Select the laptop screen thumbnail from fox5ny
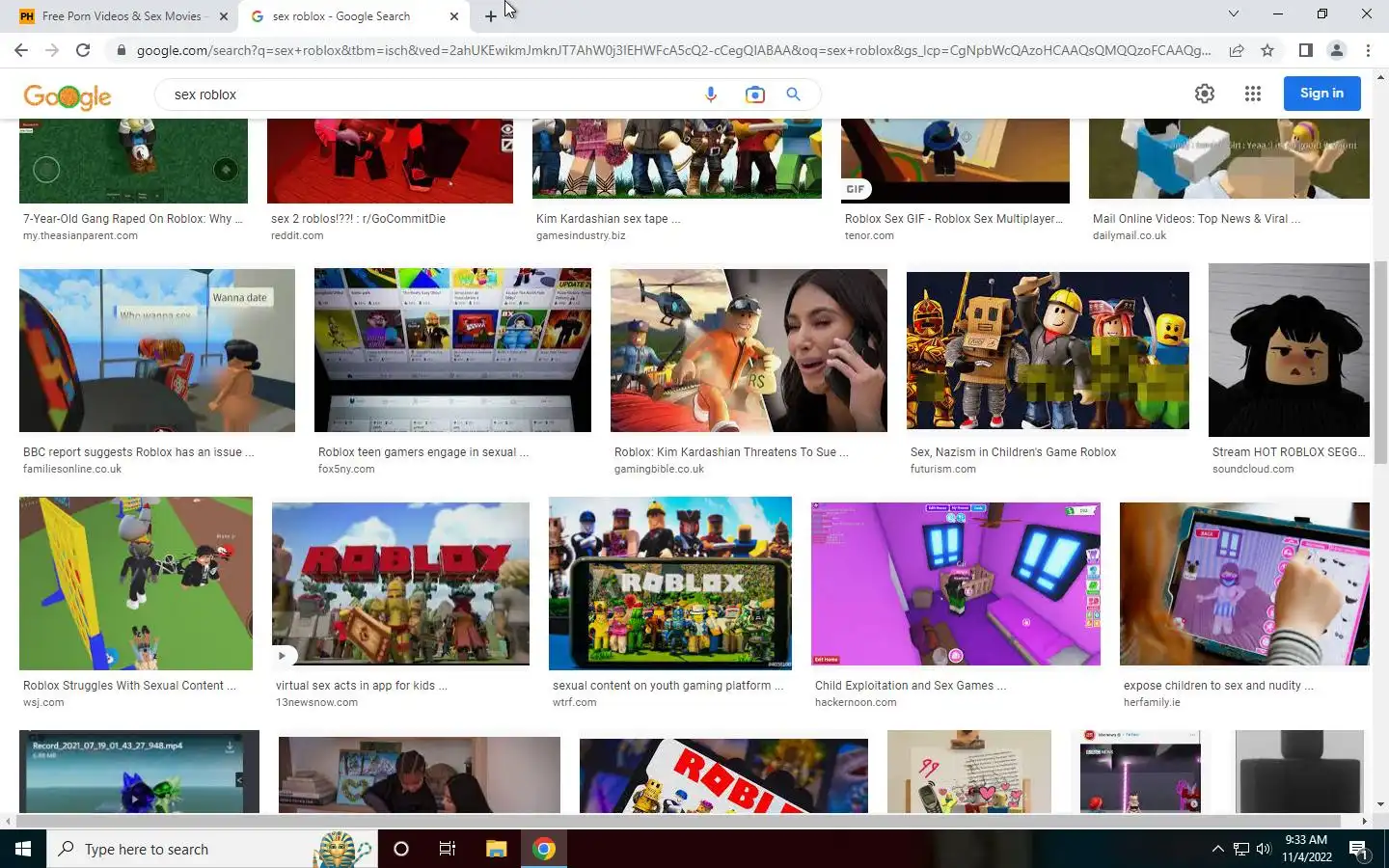 tap(452, 350)
